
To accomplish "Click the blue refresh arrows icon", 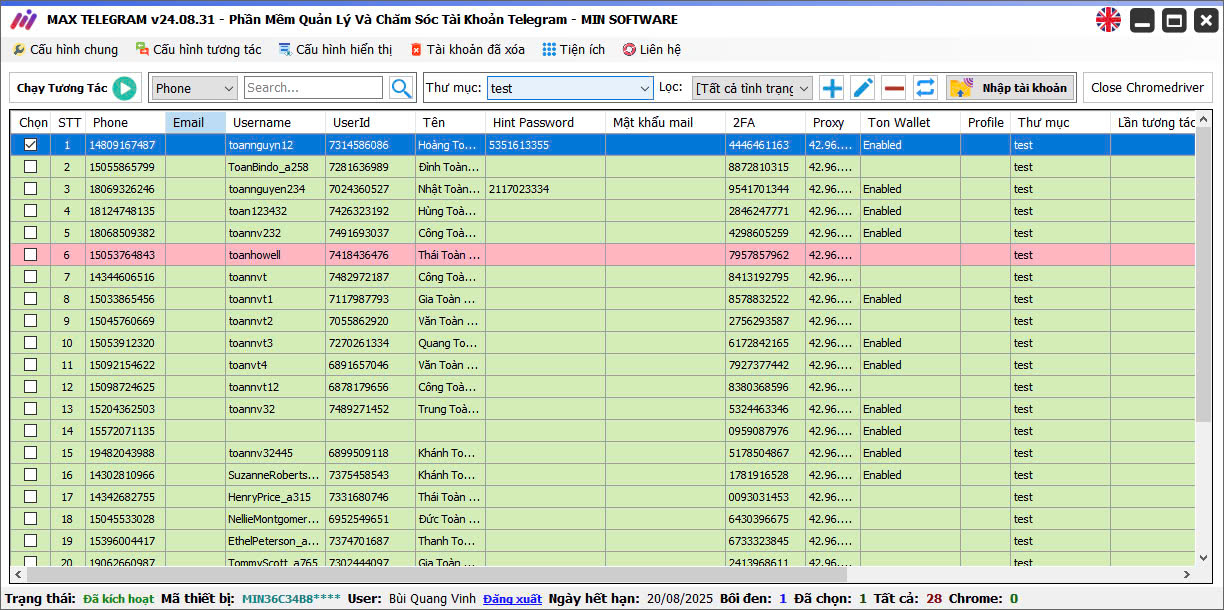I will 926,88.
